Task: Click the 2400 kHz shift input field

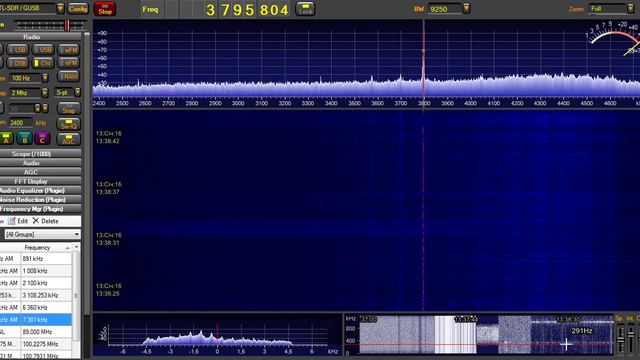Action: pos(21,123)
